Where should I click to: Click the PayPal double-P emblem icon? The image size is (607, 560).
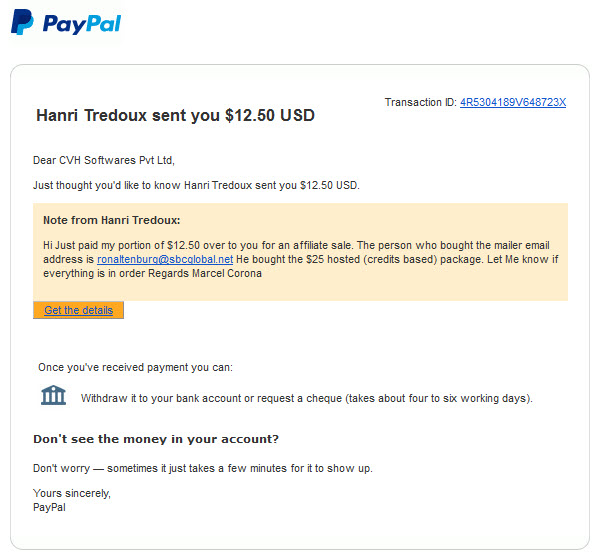tap(22, 22)
